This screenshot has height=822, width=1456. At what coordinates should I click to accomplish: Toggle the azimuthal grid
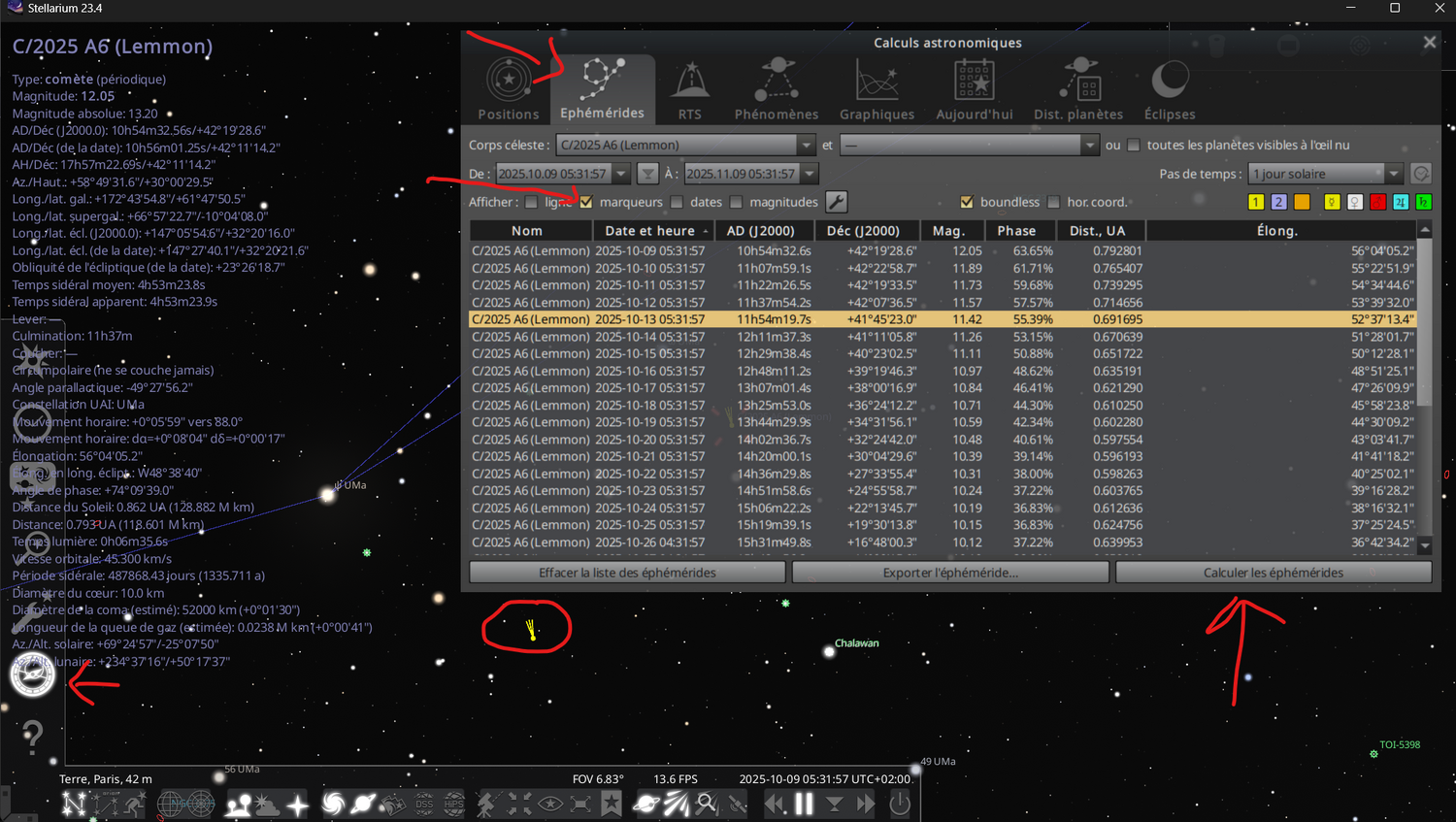pyautogui.click(x=200, y=804)
